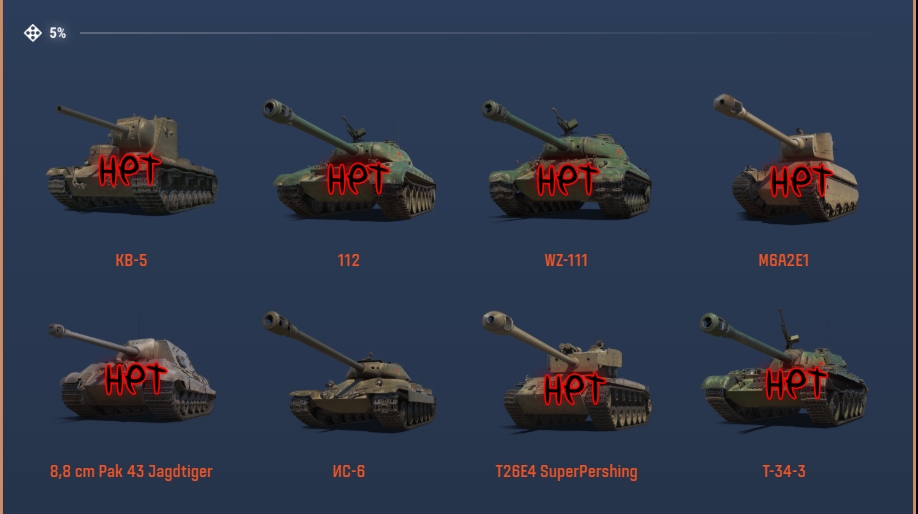918x514 pixels.
Task: Select the T26E4 SuperPershing tank image
Action: 567,371
